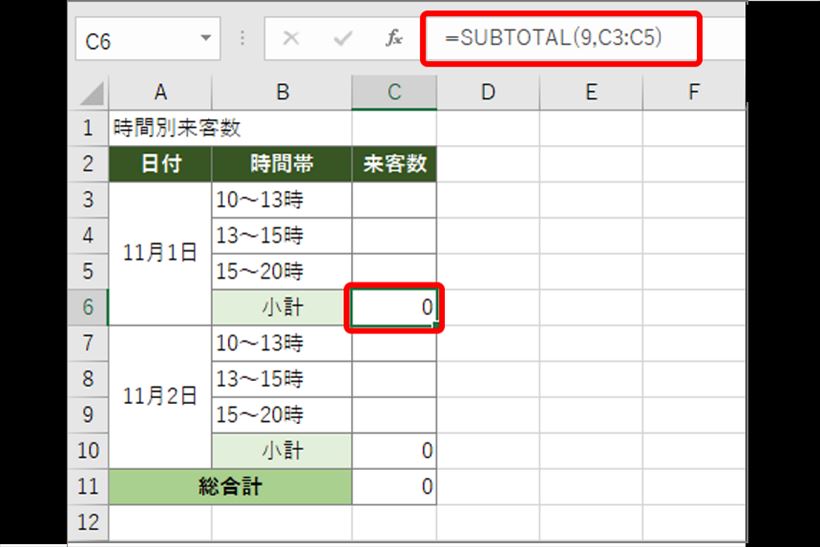Viewport: 820px width, 547px height.
Task: Select the title cell 時間別来客数
Action: (x=161, y=128)
